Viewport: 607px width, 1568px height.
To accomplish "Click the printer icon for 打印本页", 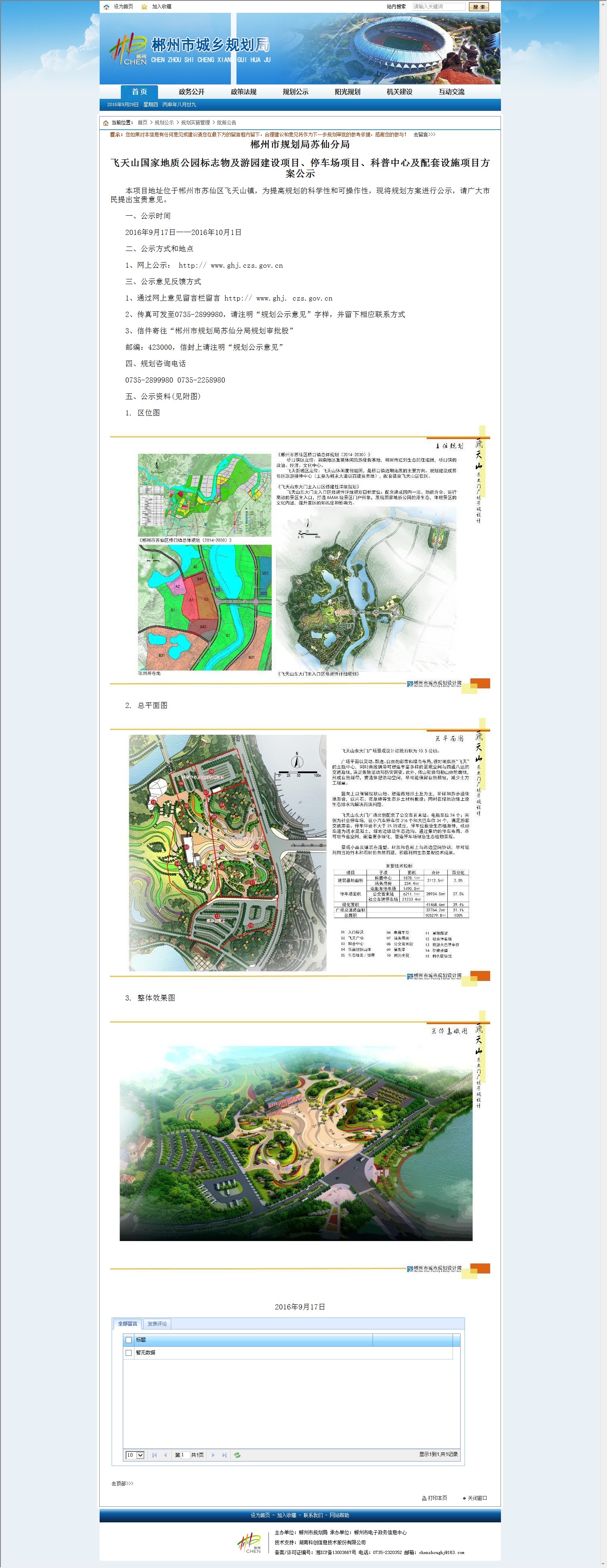I will click(424, 1498).
